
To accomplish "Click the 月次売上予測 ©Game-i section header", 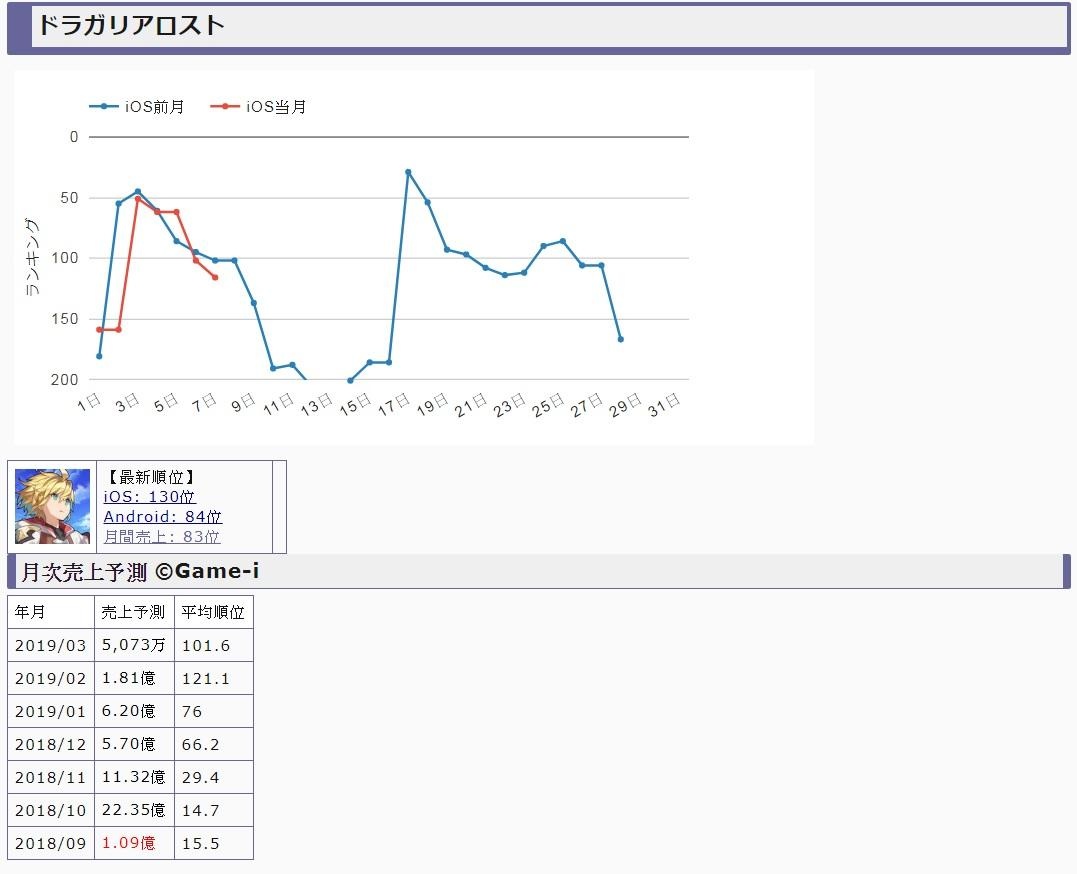I will click(140, 572).
